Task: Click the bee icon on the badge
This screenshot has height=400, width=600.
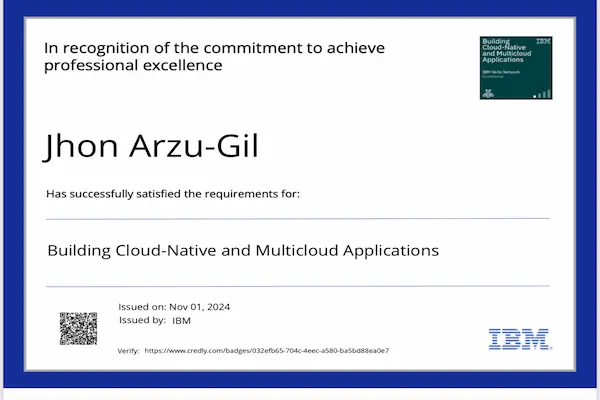Action: click(488, 92)
